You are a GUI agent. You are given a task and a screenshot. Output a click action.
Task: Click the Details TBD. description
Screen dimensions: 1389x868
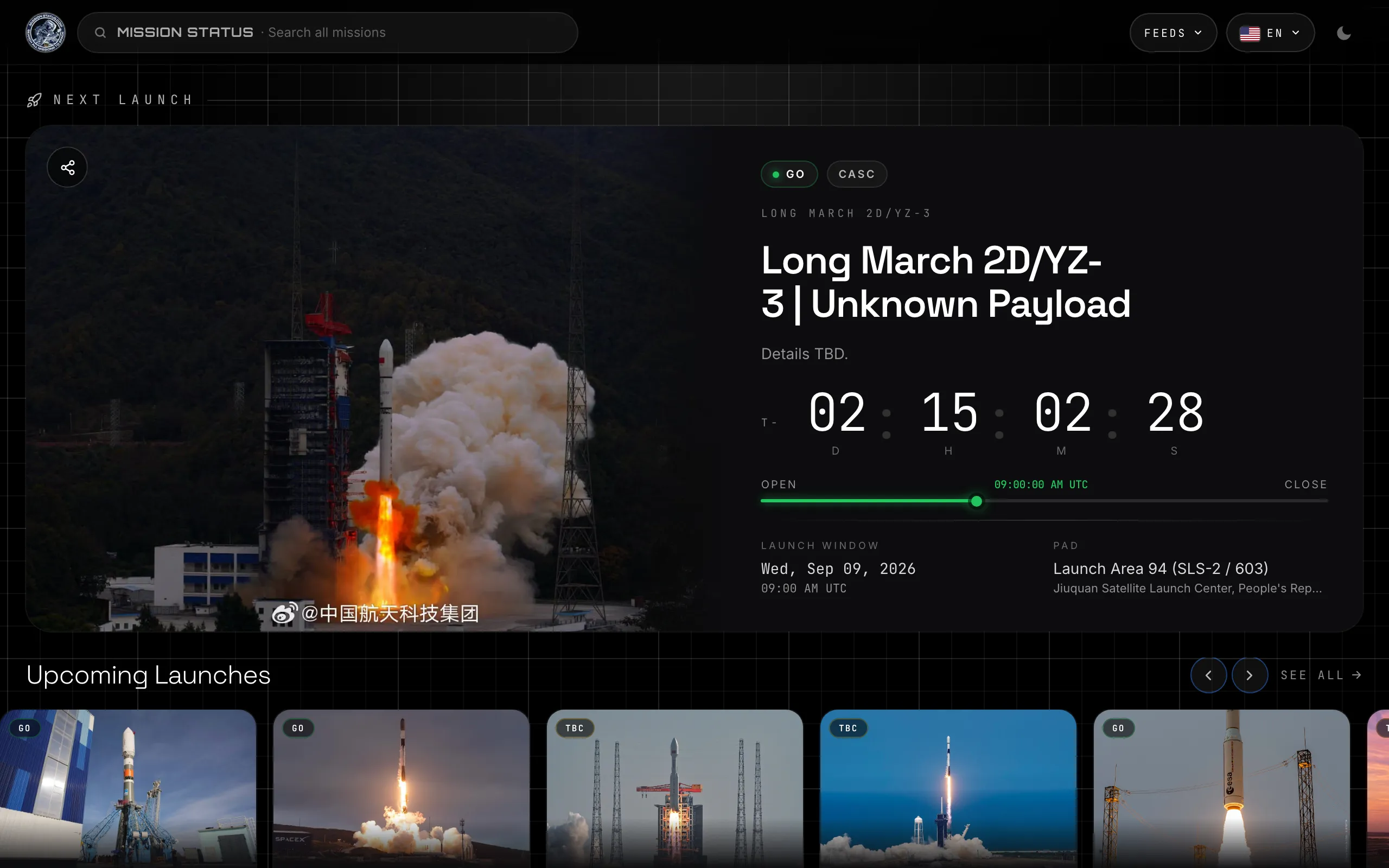coord(804,354)
